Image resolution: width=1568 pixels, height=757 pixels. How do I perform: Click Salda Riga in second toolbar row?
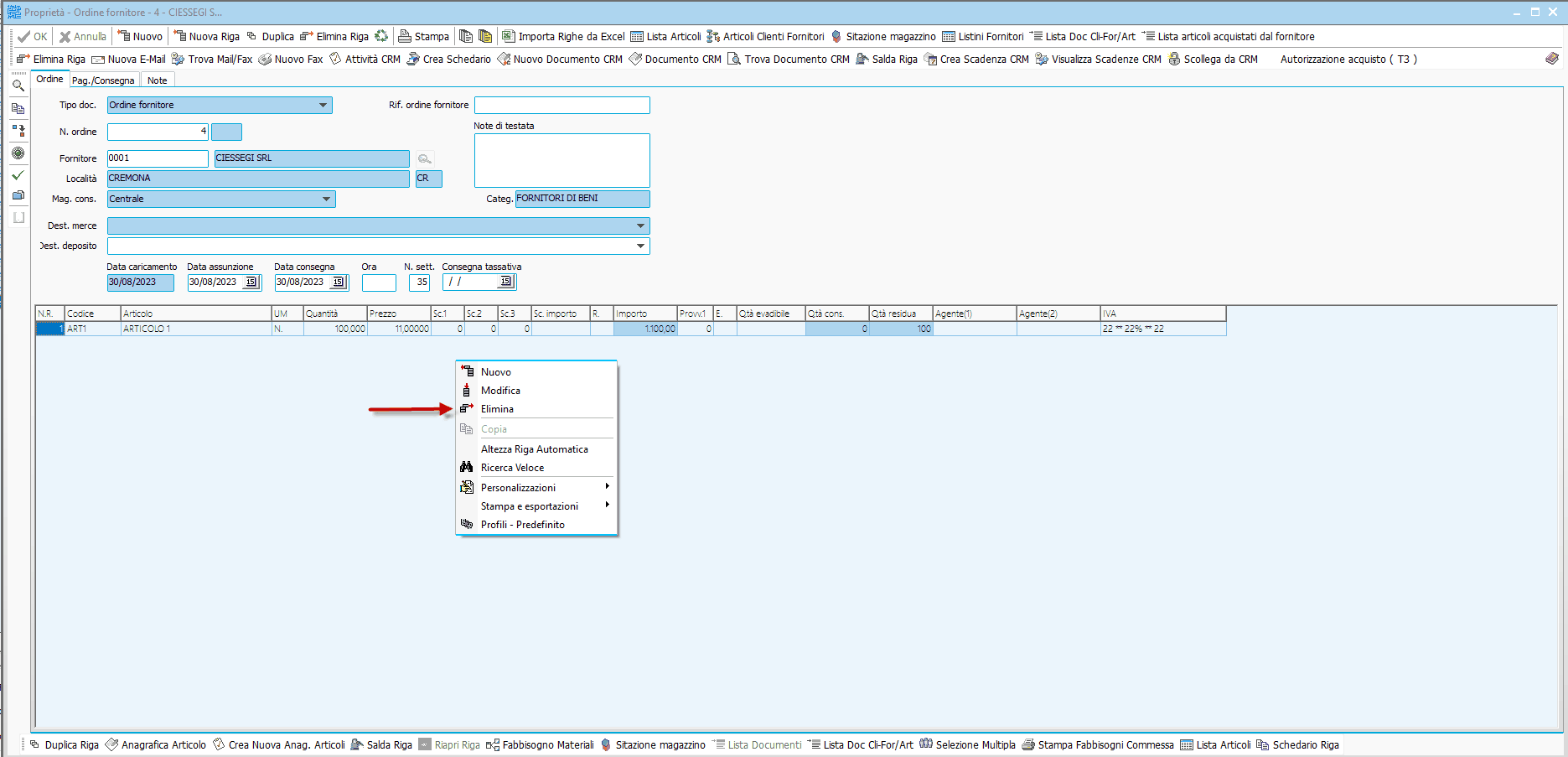click(887, 60)
